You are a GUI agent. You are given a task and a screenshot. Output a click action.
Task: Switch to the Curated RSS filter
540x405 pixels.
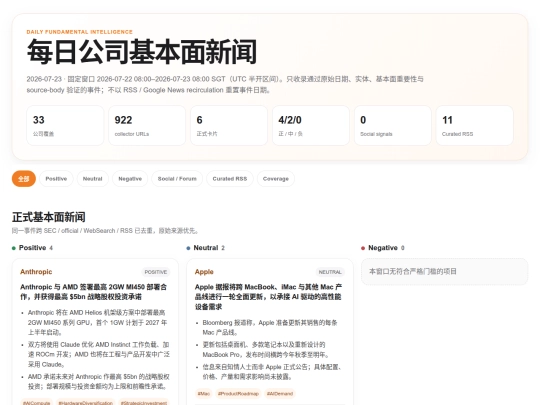tap(230, 179)
